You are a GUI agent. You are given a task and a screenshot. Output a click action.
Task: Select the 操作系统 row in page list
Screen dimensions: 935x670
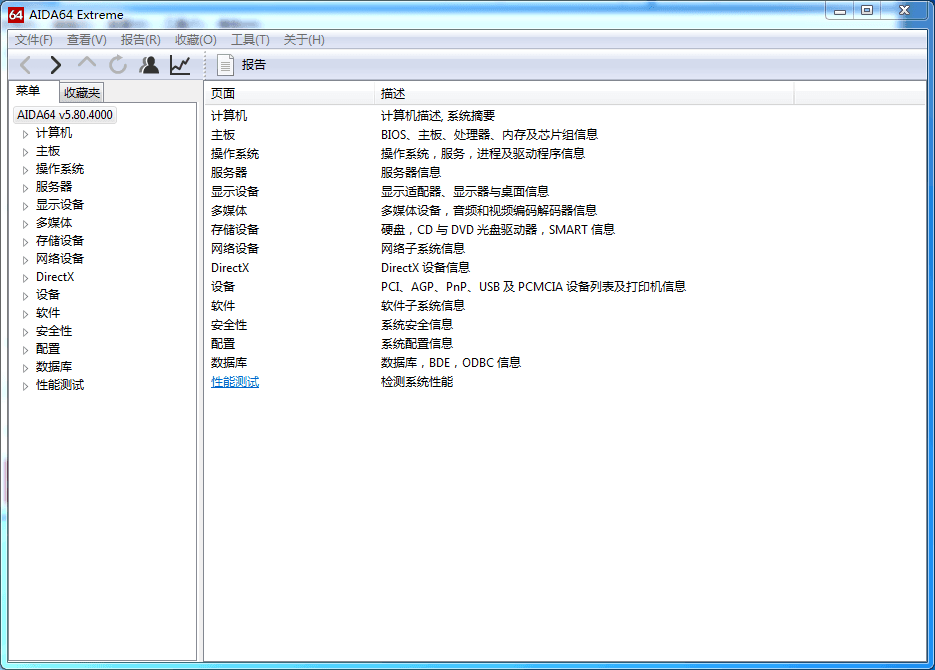pos(235,154)
